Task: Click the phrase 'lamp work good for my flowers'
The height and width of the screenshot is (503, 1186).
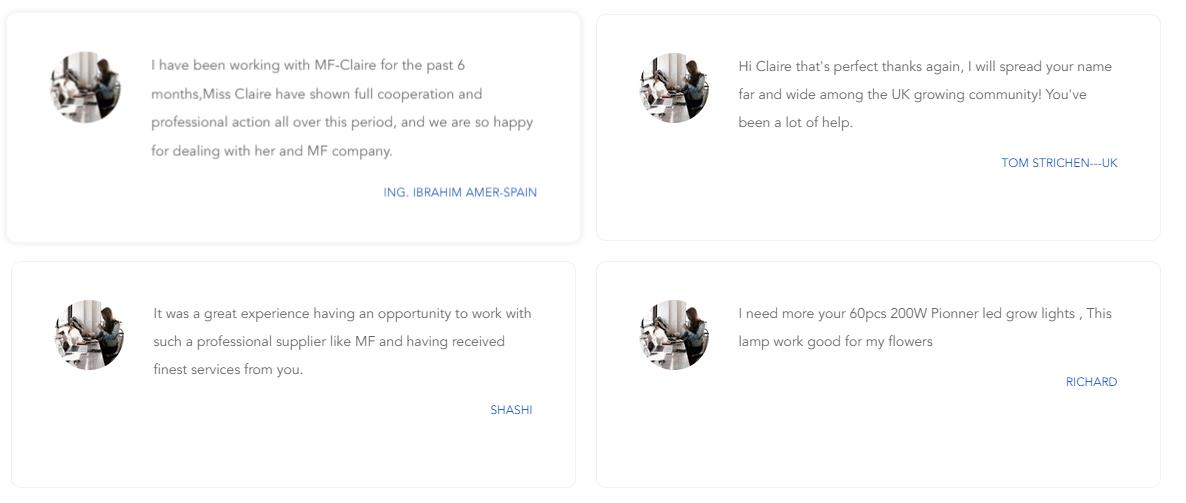Action: 836,342
